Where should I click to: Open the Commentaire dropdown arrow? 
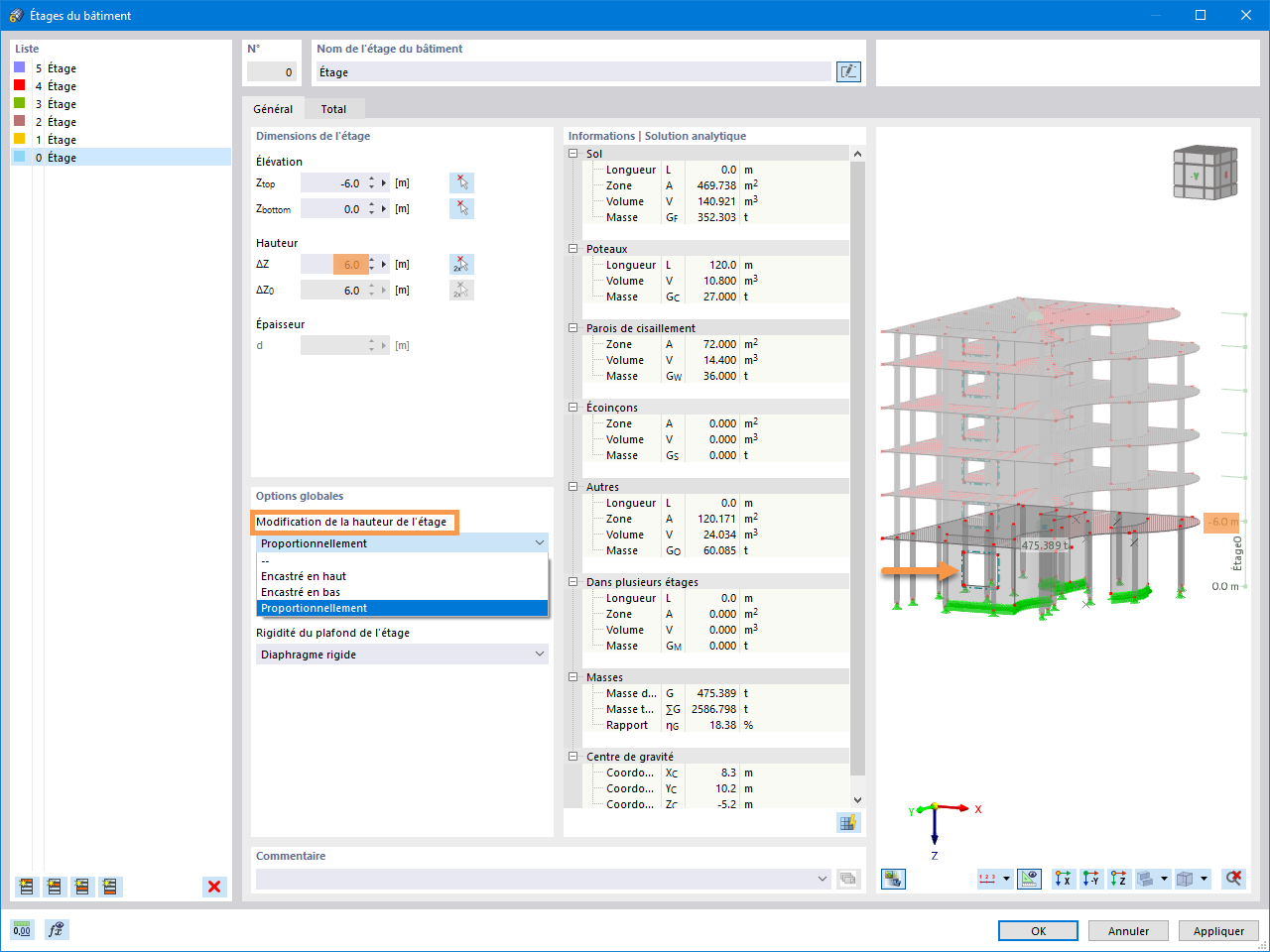(823, 879)
